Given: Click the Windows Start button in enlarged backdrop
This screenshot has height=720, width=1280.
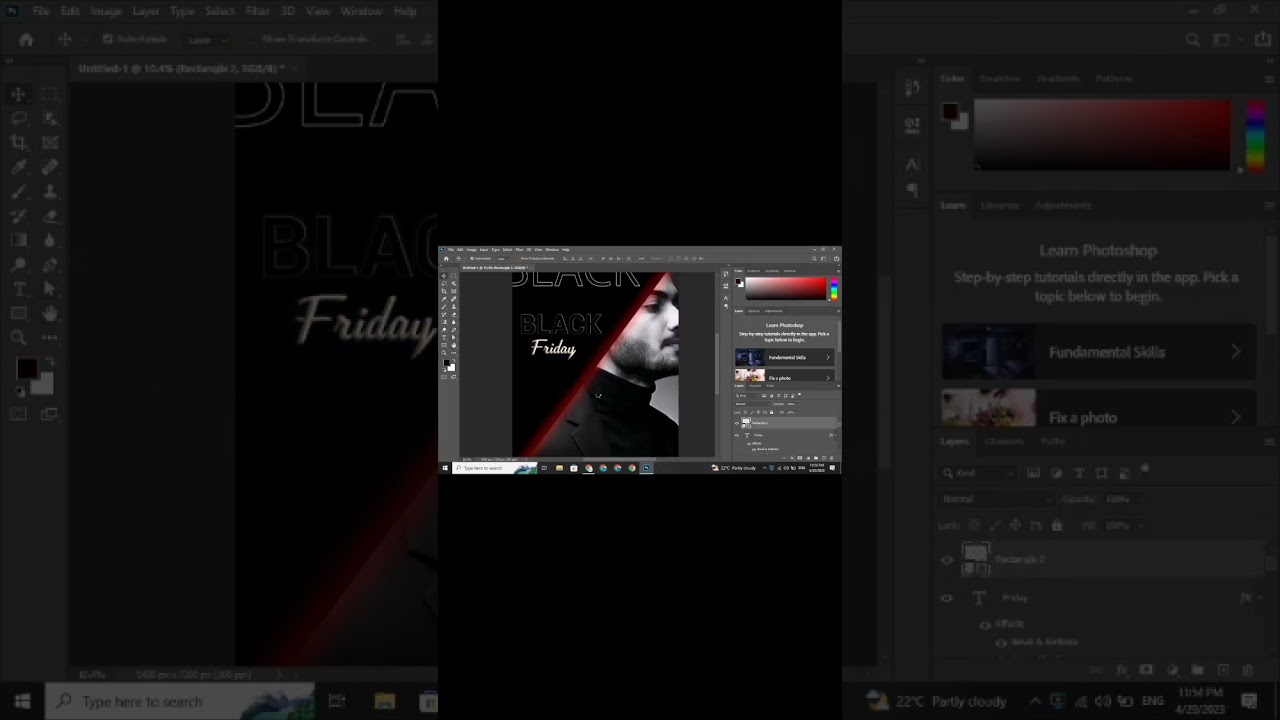Looking at the screenshot, I should [22, 701].
